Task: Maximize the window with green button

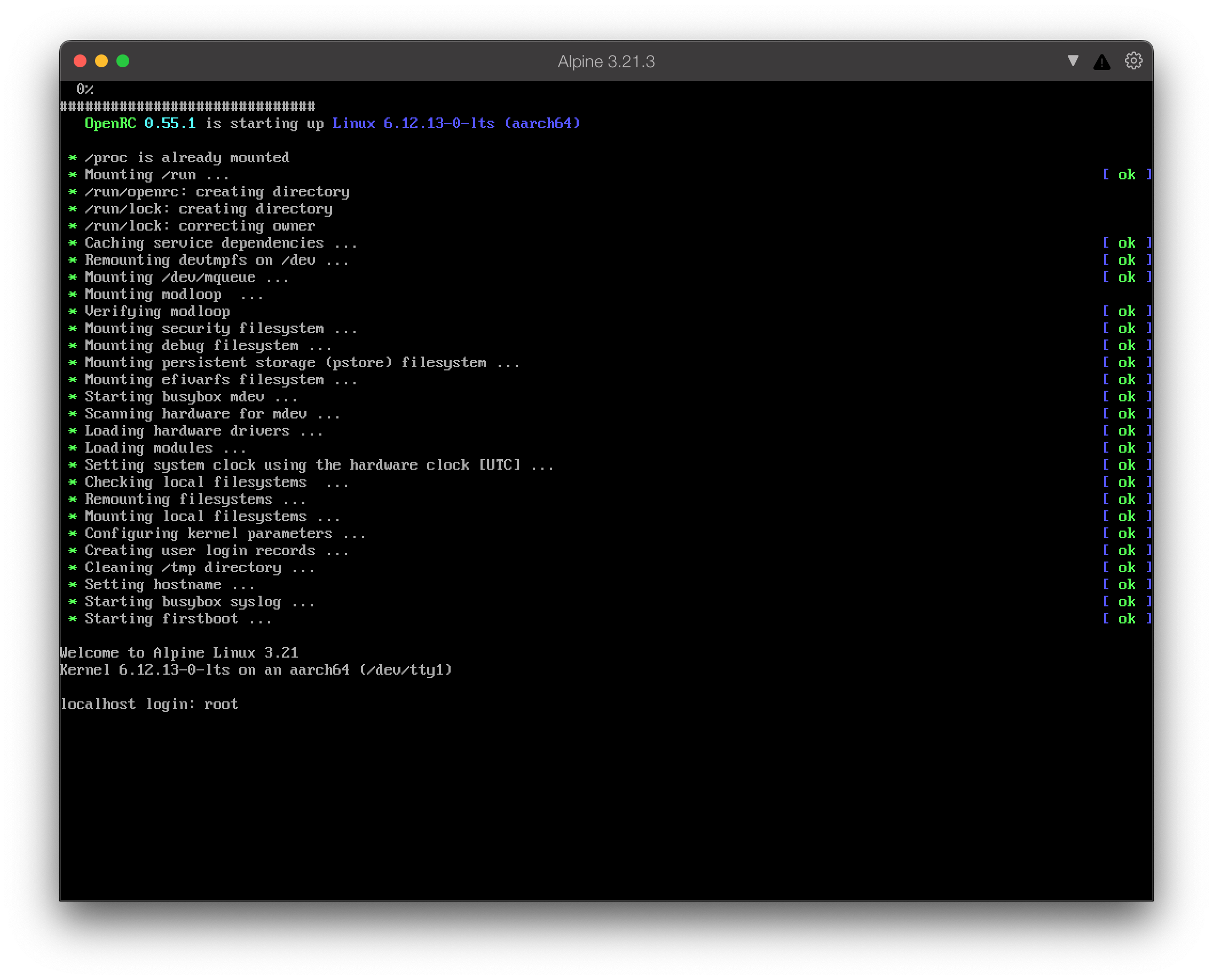Action: click(x=123, y=61)
